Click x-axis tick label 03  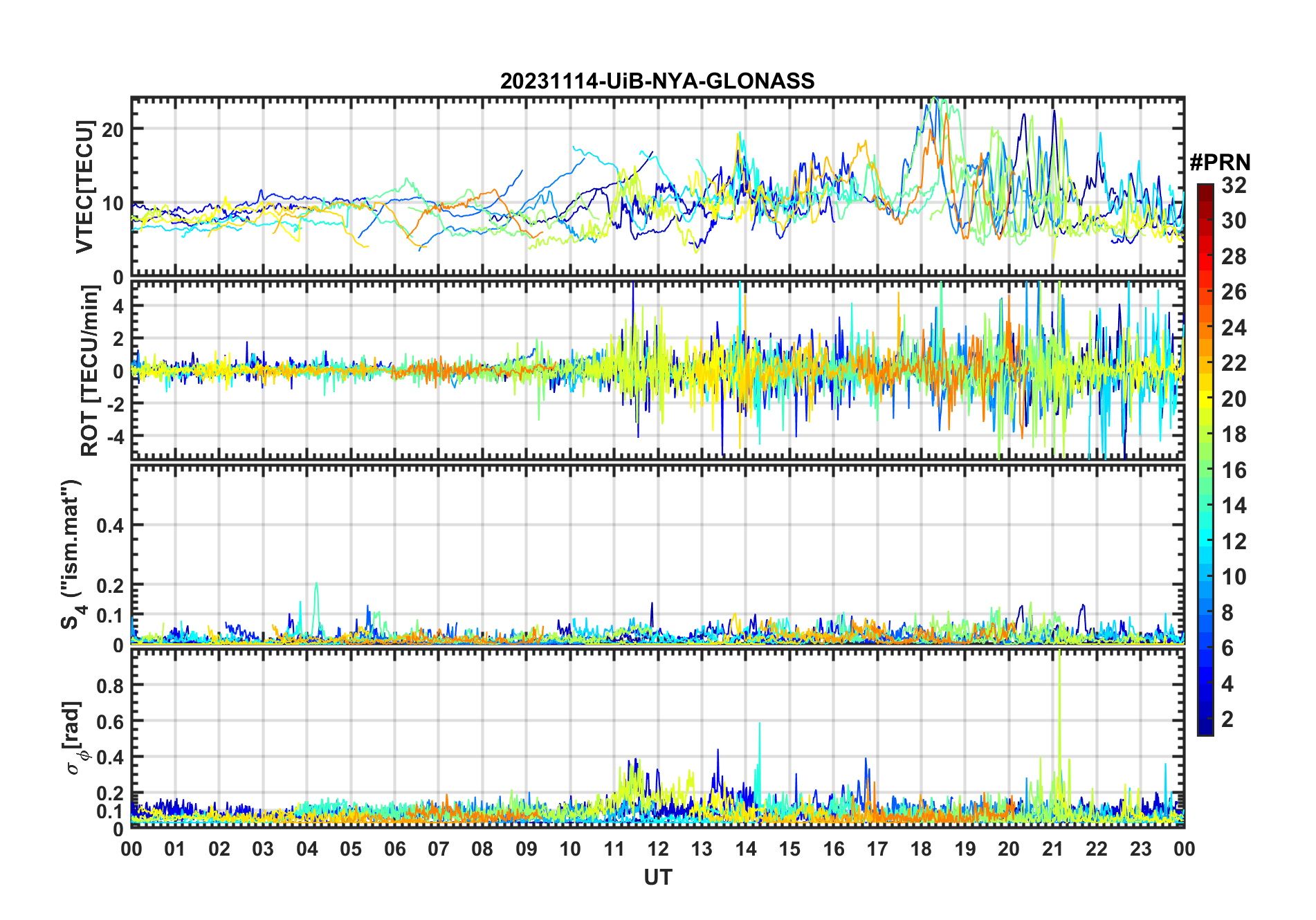coord(263,849)
